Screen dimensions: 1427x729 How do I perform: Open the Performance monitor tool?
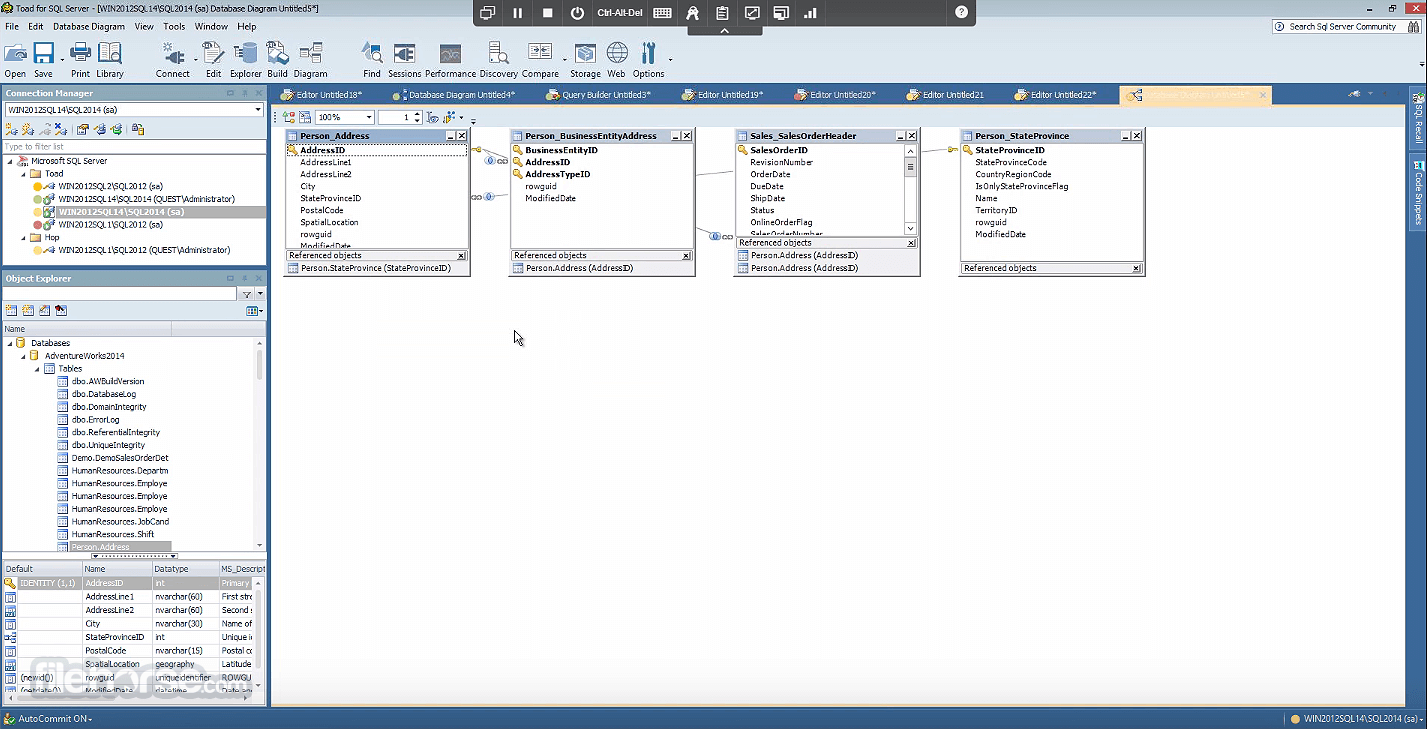click(450, 59)
